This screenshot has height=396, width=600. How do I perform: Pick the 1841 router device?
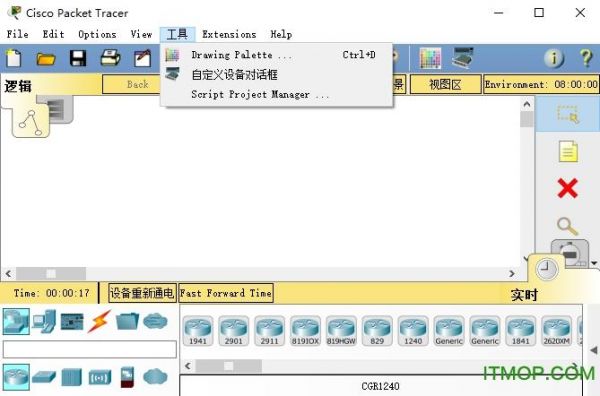[521, 331]
